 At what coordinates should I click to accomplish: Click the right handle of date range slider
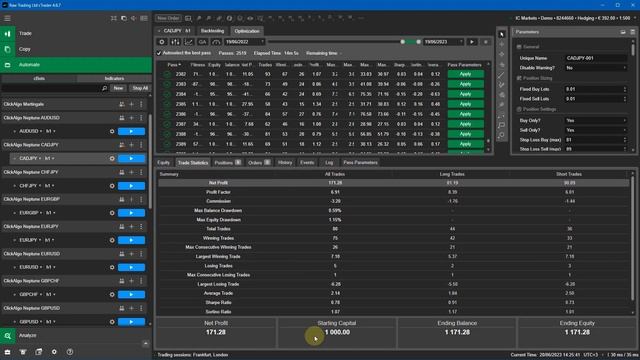point(418,42)
